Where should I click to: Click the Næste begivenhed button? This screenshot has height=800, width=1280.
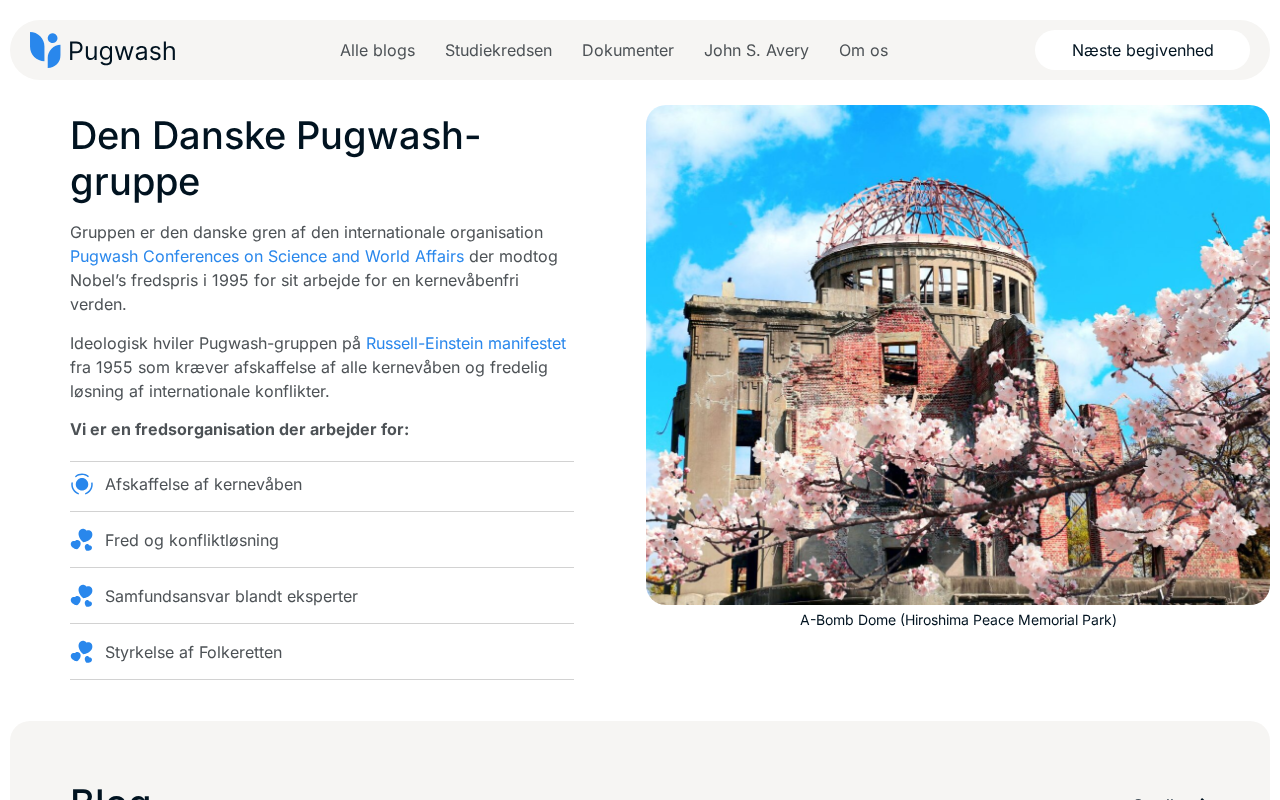1142,50
